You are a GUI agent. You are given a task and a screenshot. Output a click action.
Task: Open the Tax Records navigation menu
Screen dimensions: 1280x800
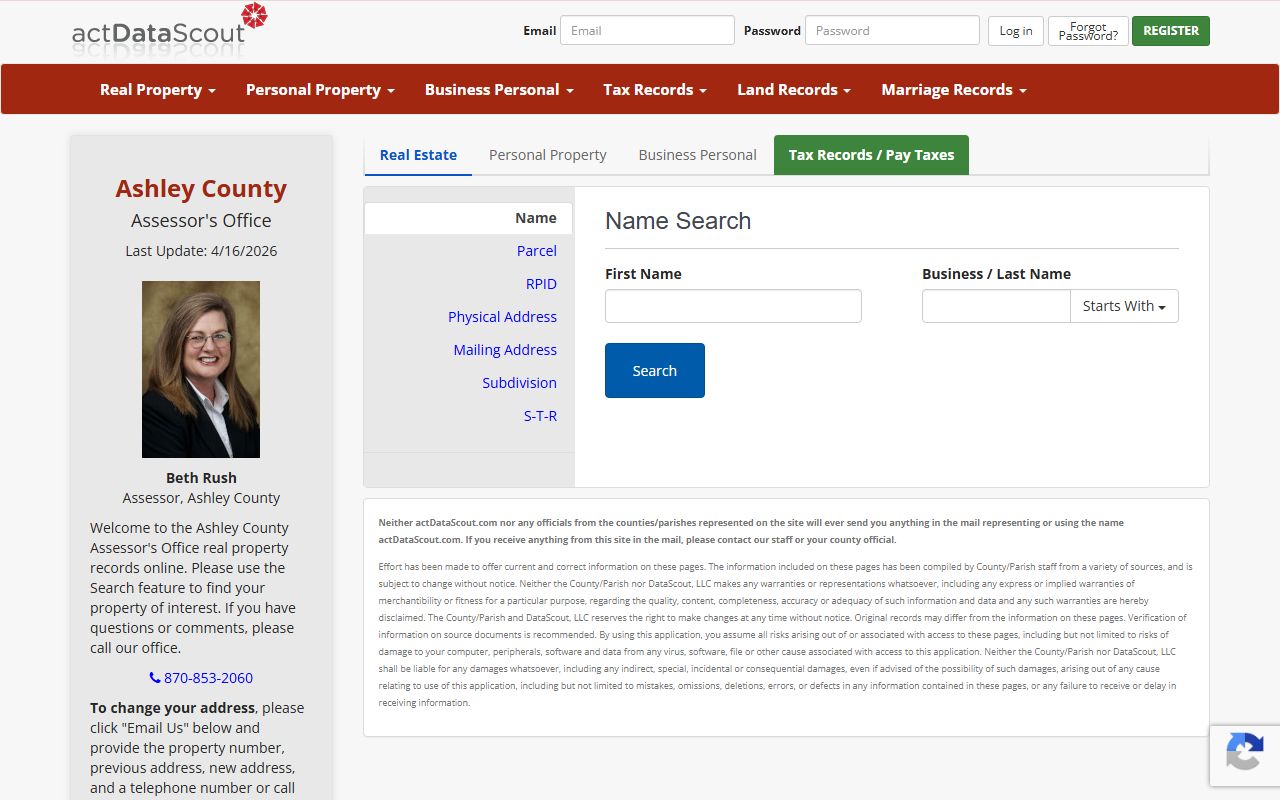point(655,89)
